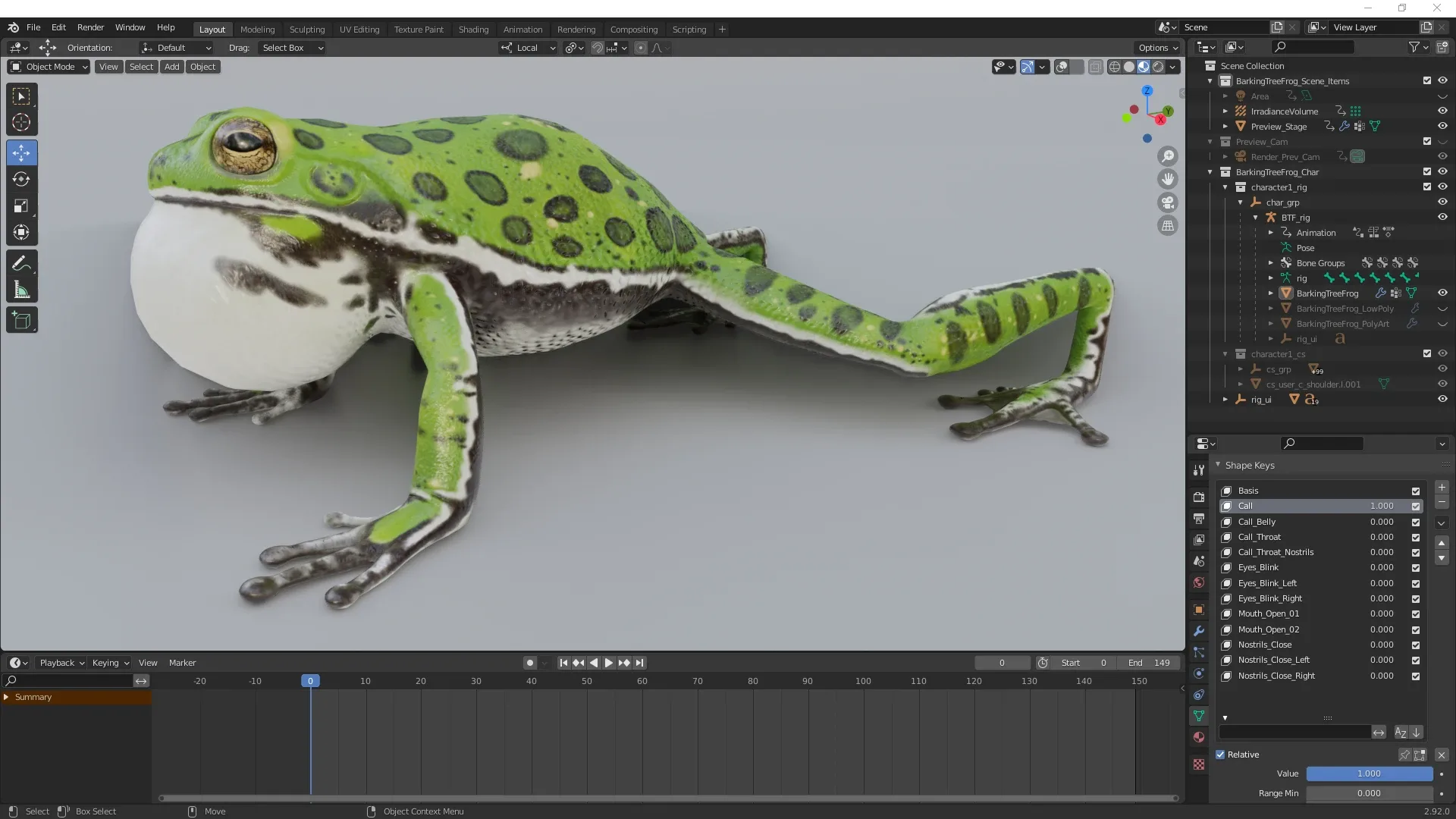Jump to the timeline end frame
This screenshot has width=1456, height=819.
pyautogui.click(x=639, y=663)
